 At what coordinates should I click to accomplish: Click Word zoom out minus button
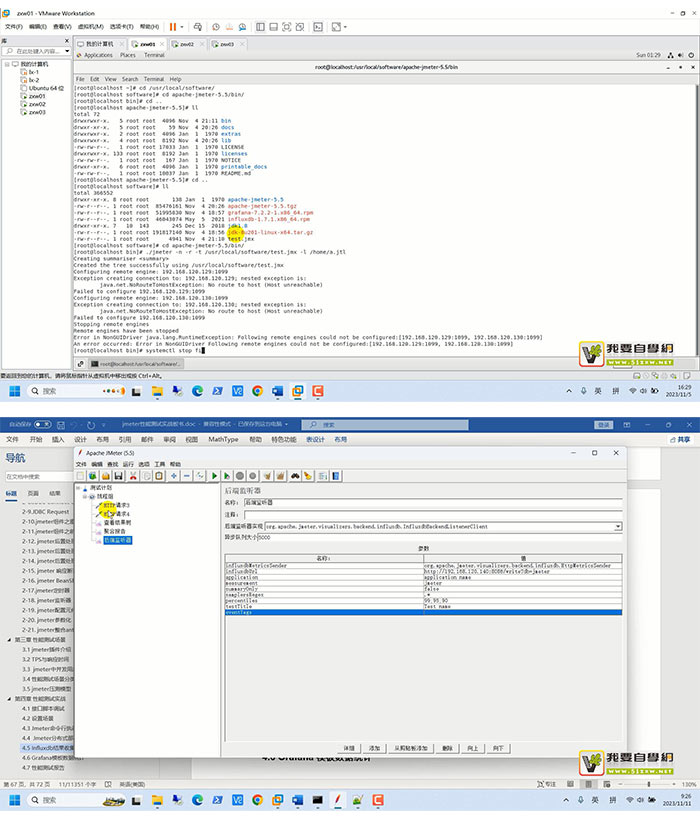click(620, 784)
